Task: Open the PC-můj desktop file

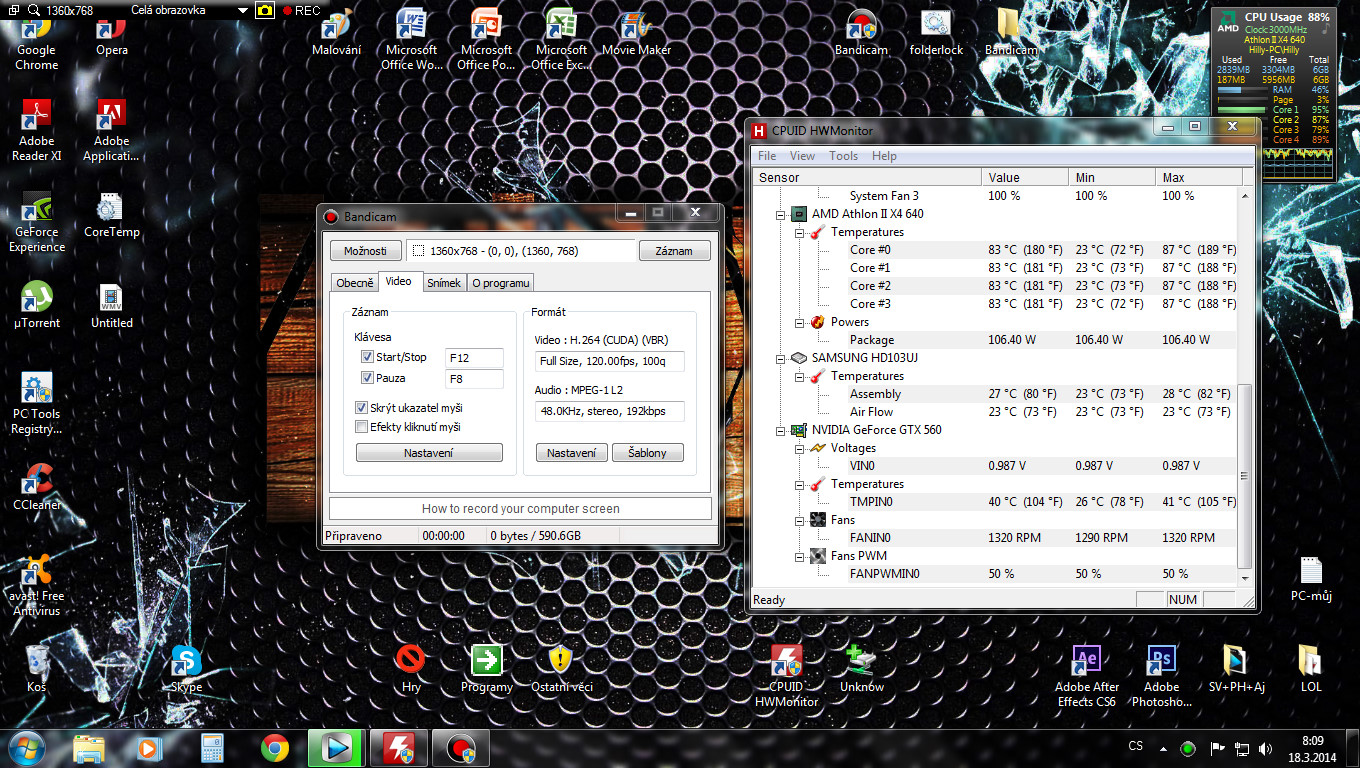Action: click(1311, 580)
